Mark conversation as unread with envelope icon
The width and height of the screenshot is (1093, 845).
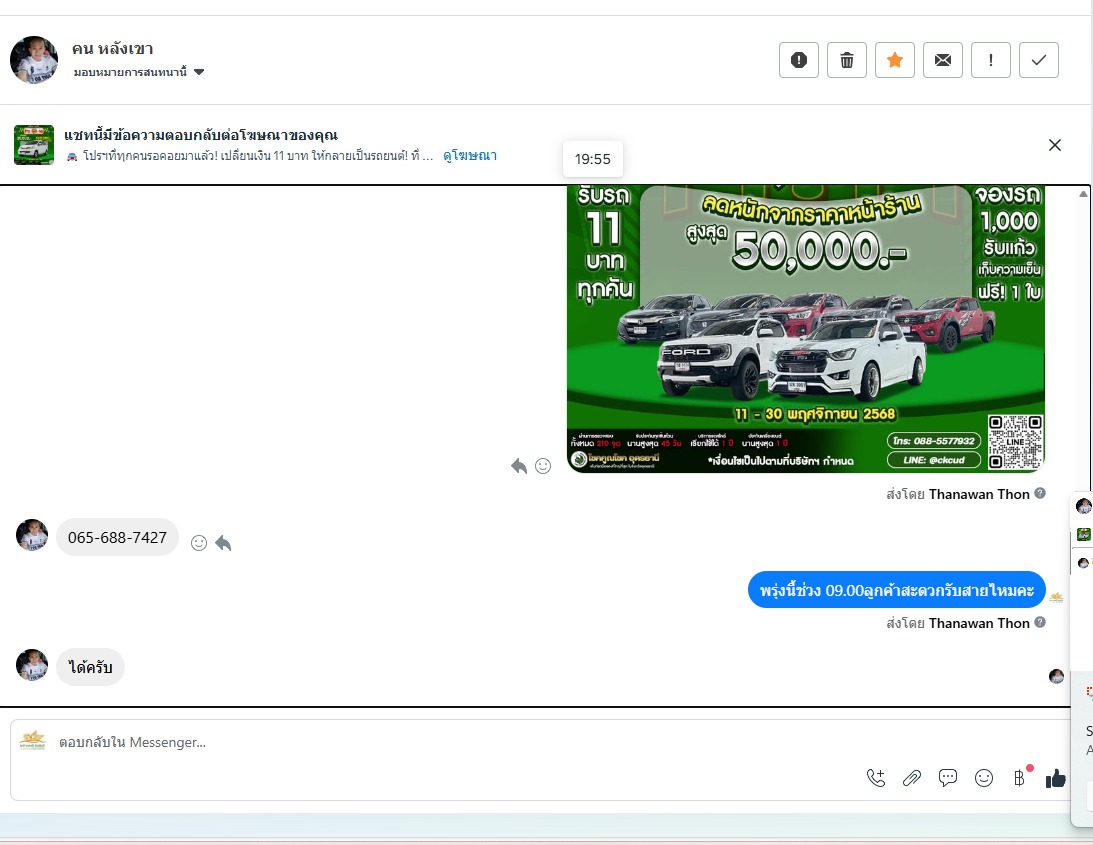click(x=942, y=60)
